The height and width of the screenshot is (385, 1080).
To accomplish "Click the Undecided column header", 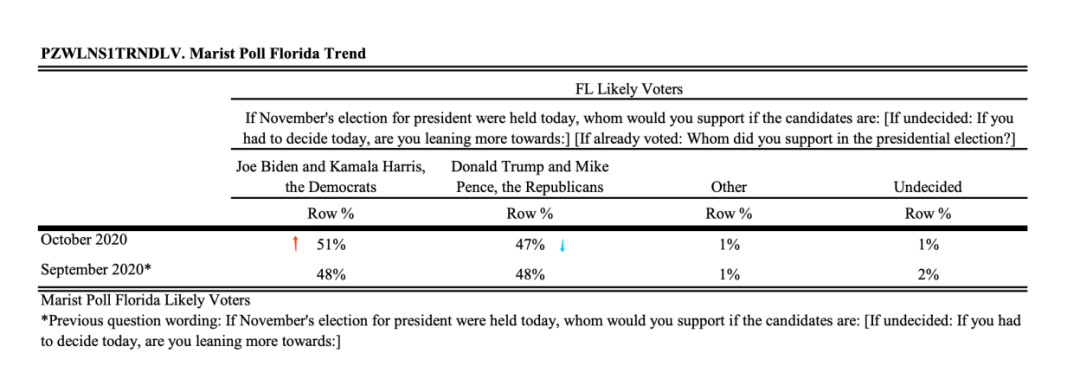I will point(928,187).
